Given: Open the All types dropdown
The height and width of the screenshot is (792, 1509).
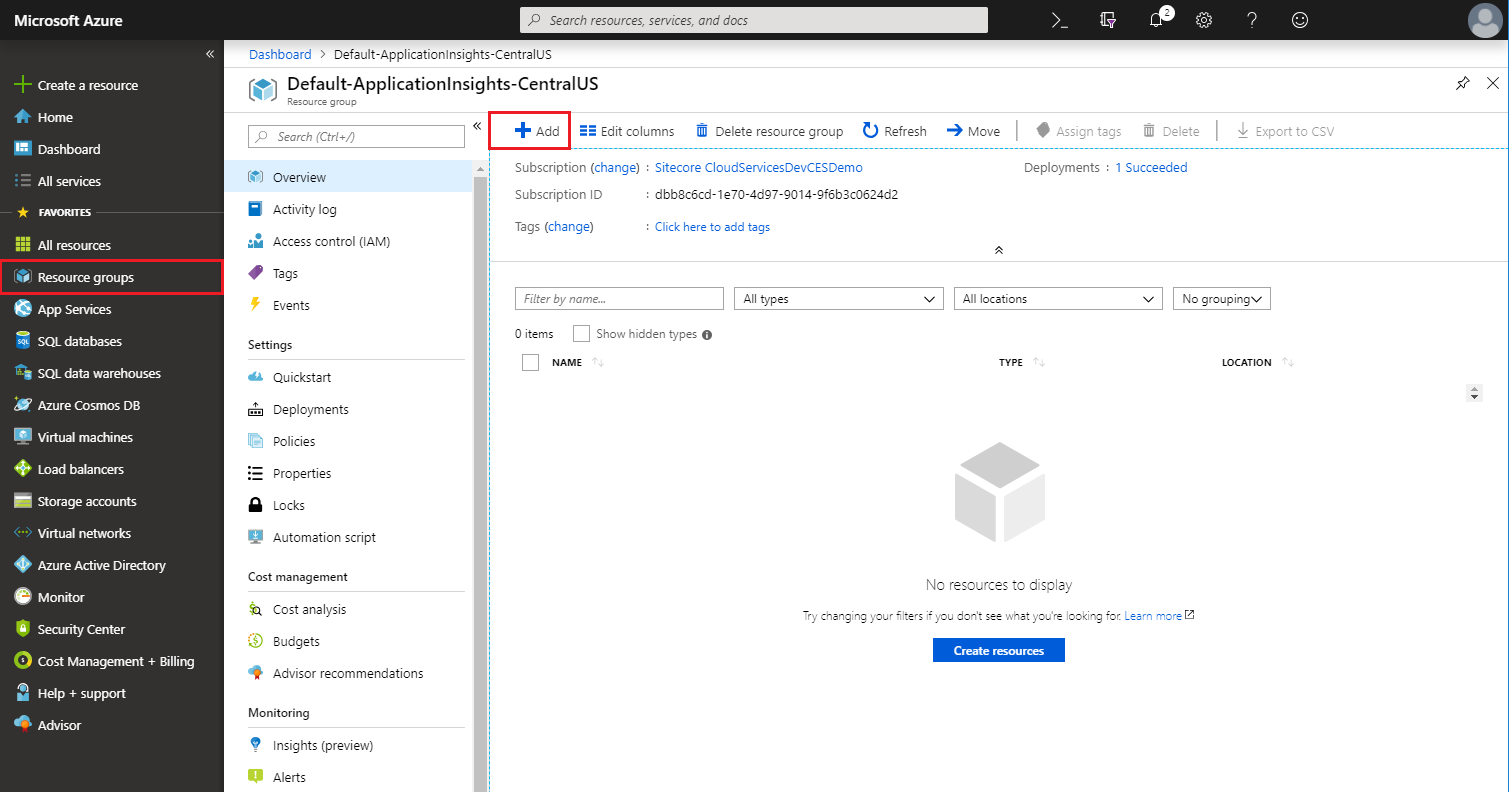Looking at the screenshot, I should pyautogui.click(x=838, y=299).
